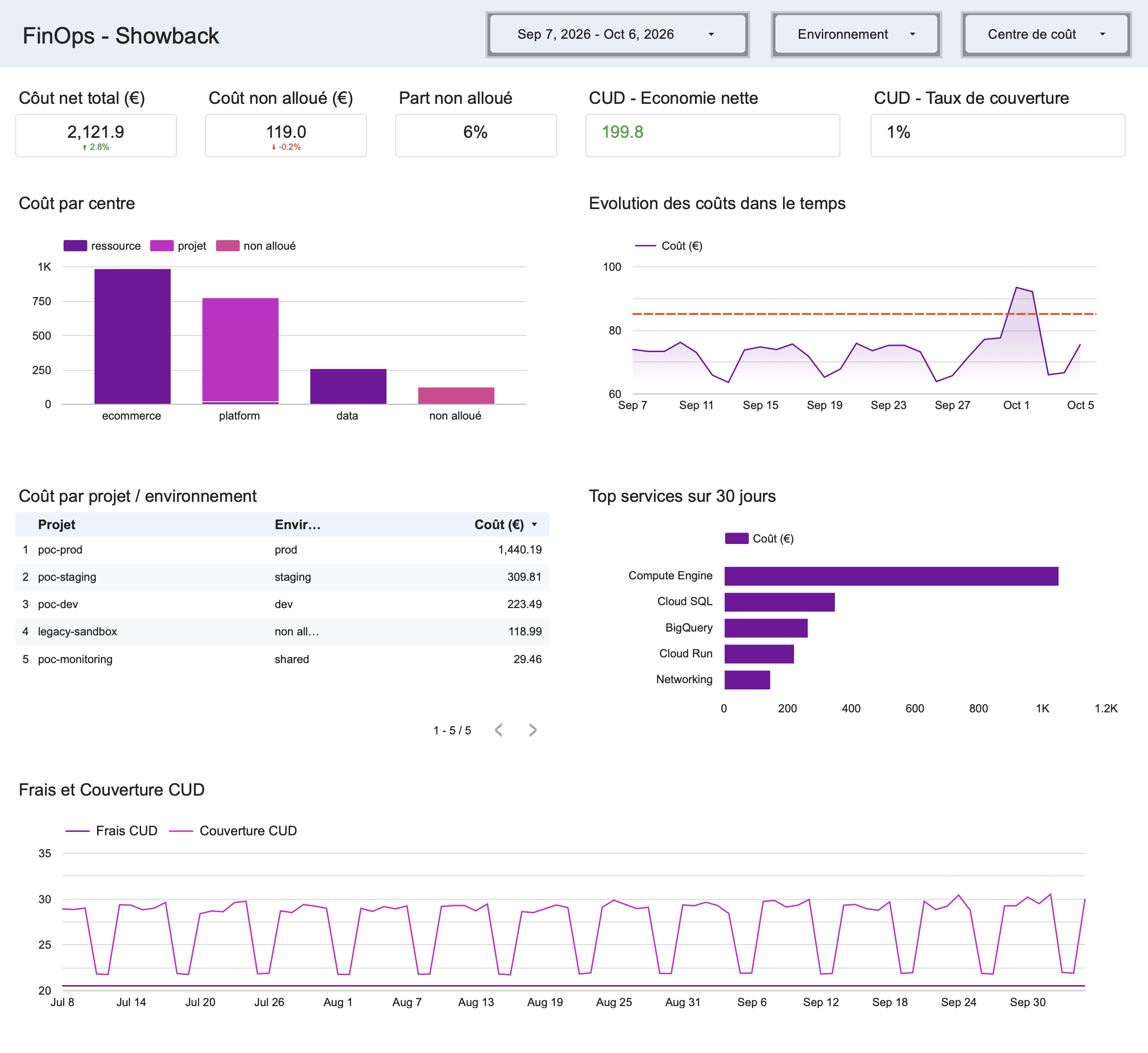Image resolution: width=1148 pixels, height=1053 pixels.
Task: Click the Coût (€) line legend in Evolution chart
Action: tap(669, 245)
